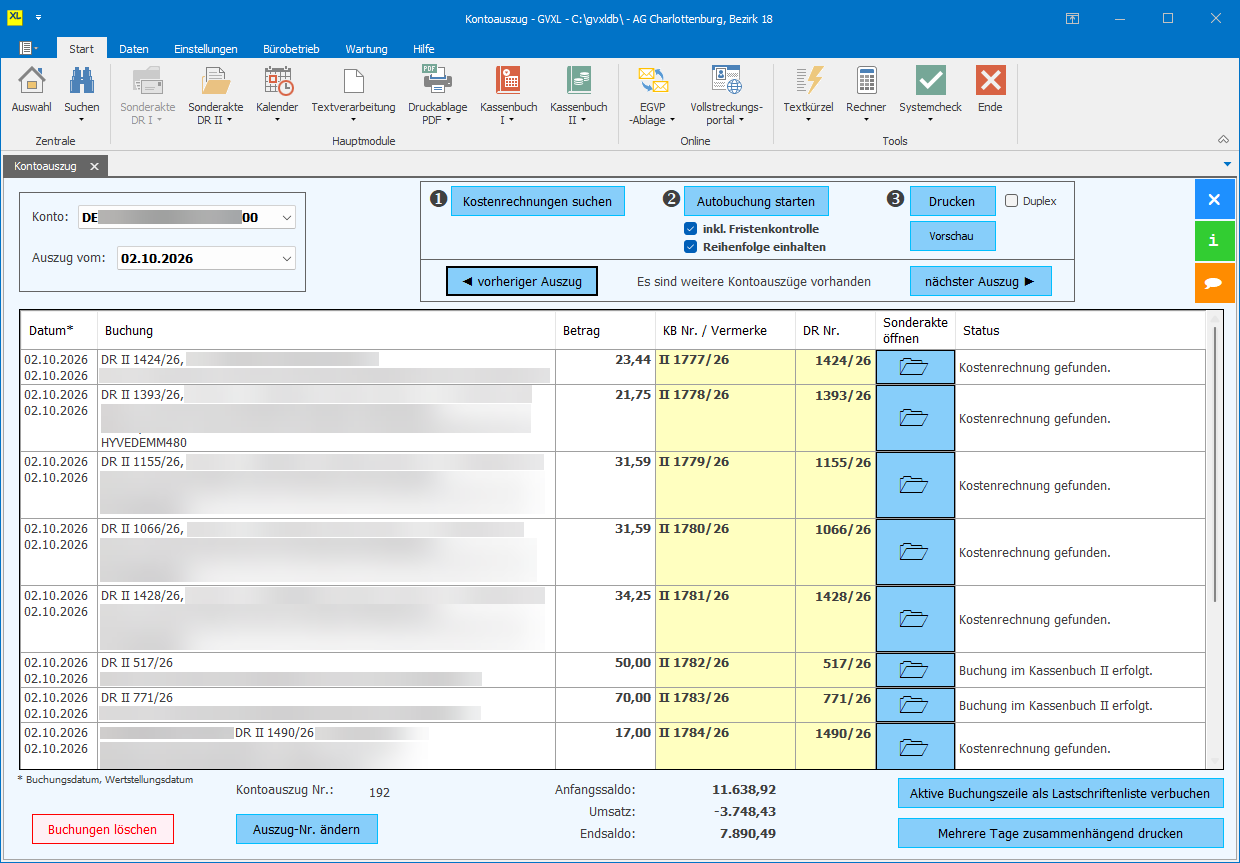The width and height of the screenshot is (1240, 863).
Task: Switch to the Daten ribbon tab
Action: [134, 49]
